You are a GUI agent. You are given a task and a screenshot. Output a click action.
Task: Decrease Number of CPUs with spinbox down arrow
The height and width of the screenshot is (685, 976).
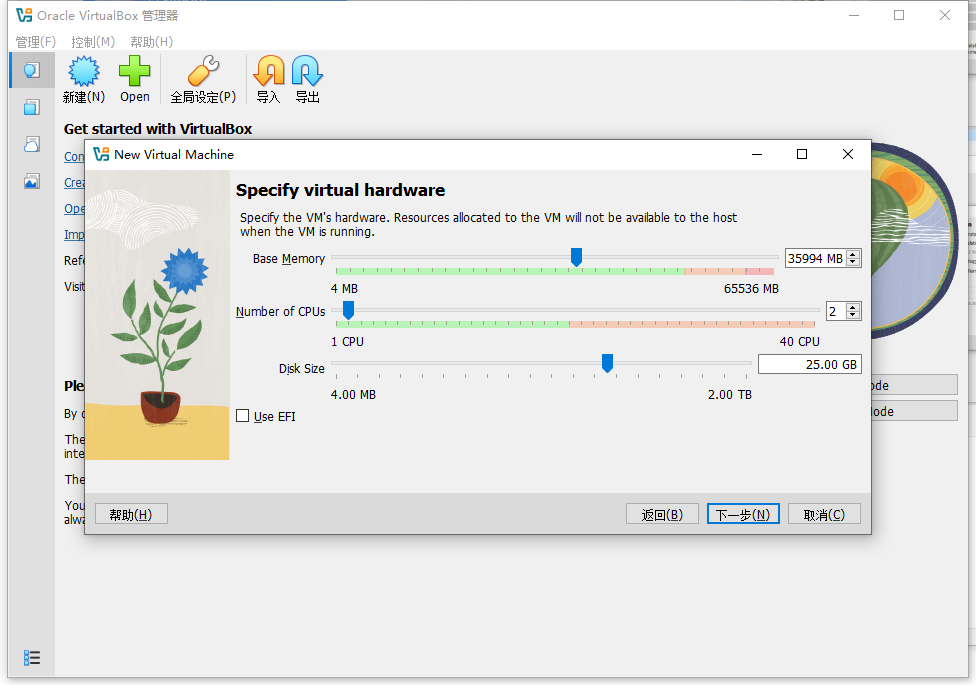[x=853, y=315]
